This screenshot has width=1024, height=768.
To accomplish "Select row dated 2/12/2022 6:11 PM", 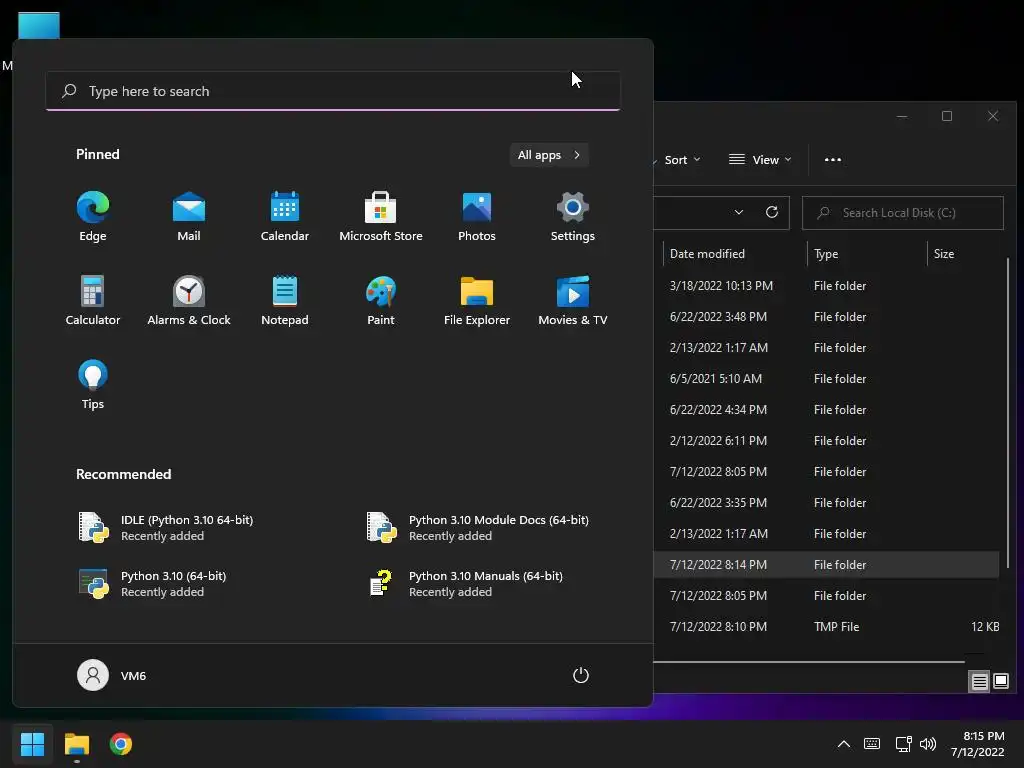I will point(826,441).
